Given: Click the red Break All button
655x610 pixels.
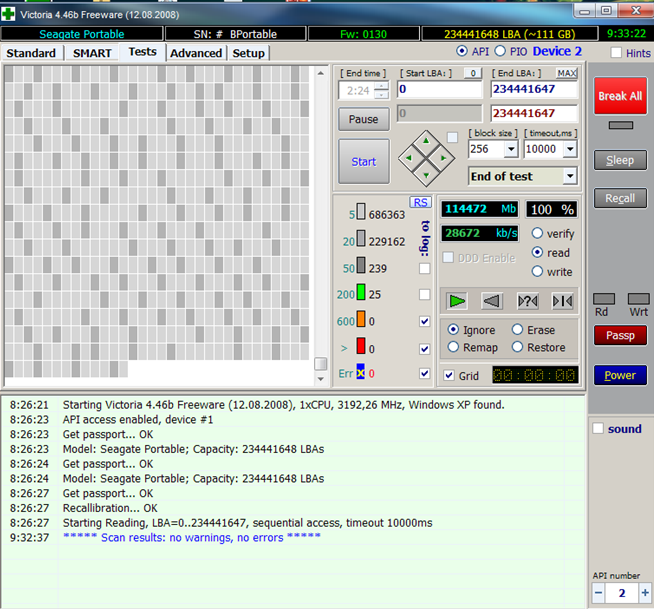Looking at the screenshot, I should click(620, 96).
